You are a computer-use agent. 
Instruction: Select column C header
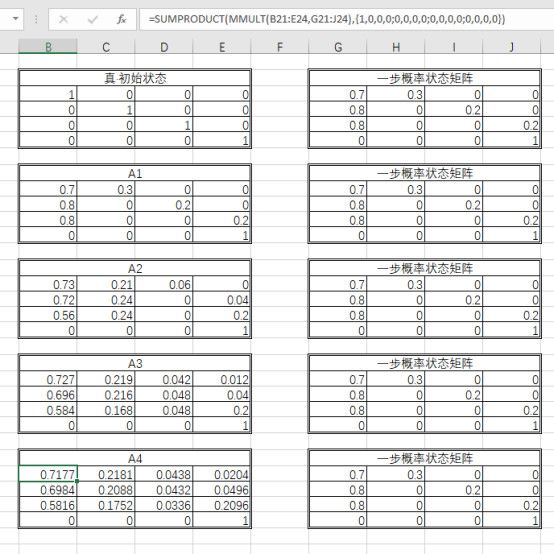click(x=106, y=47)
